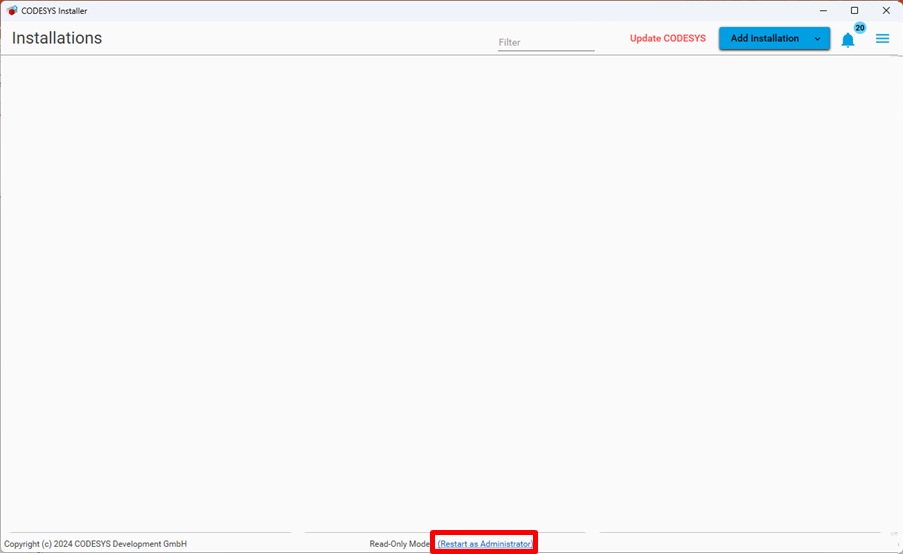The height and width of the screenshot is (554, 903).
Task: Open the notifications bell icon
Action: tap(847, 41)
